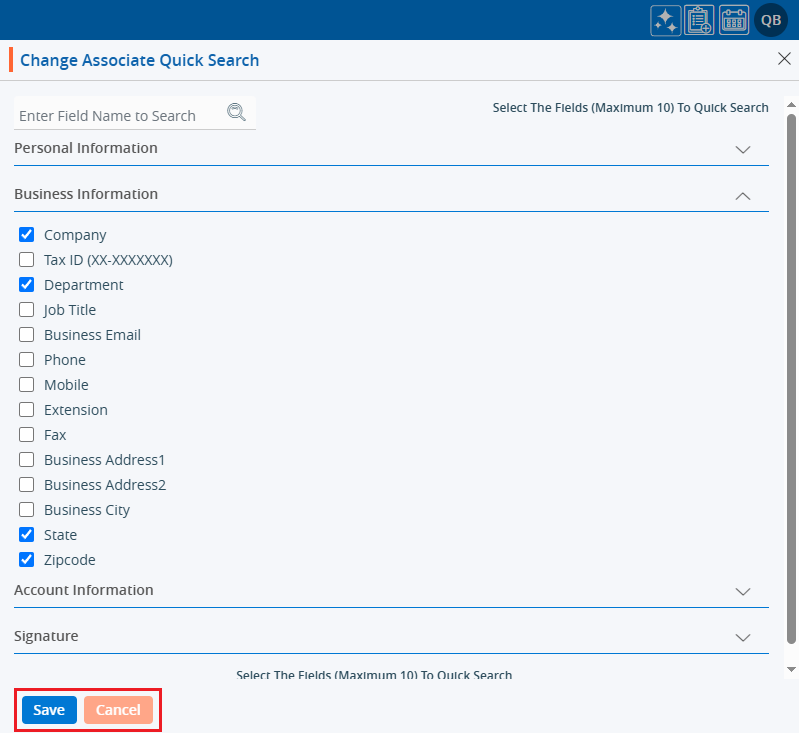799x733 pixels.
Task: Expand the Personal Information section
Action: pyautogui.click(x=742, y=149)
